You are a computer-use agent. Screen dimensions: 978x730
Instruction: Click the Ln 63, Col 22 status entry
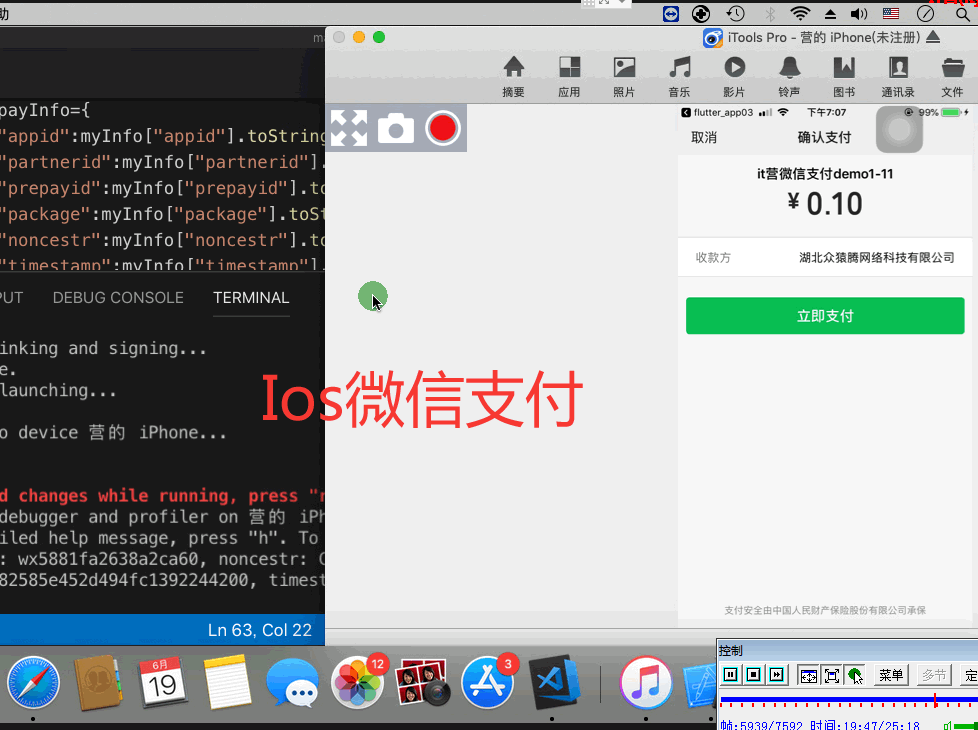260,630
